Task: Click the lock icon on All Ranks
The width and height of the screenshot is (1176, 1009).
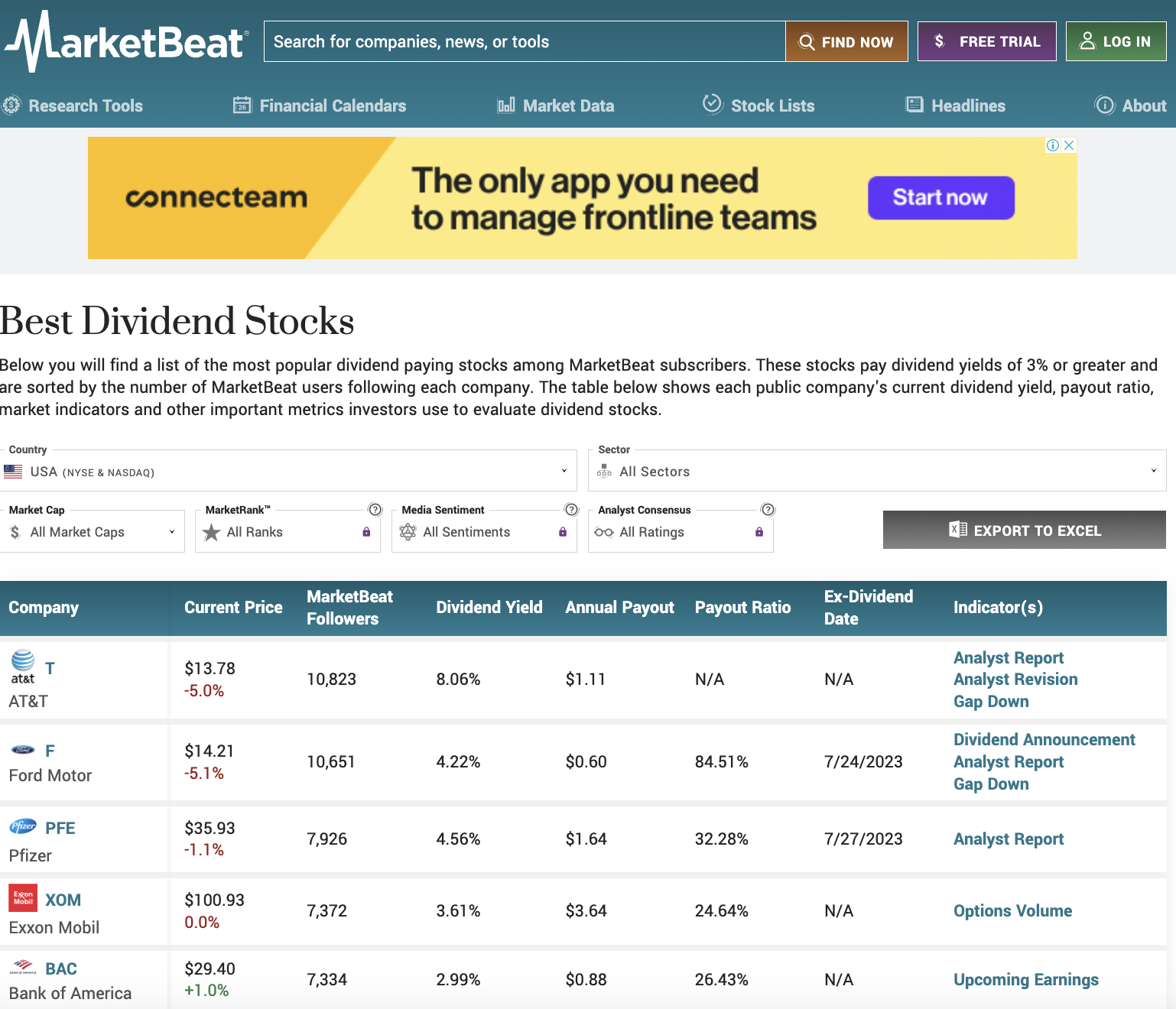Action: click(x=366, y=532)
